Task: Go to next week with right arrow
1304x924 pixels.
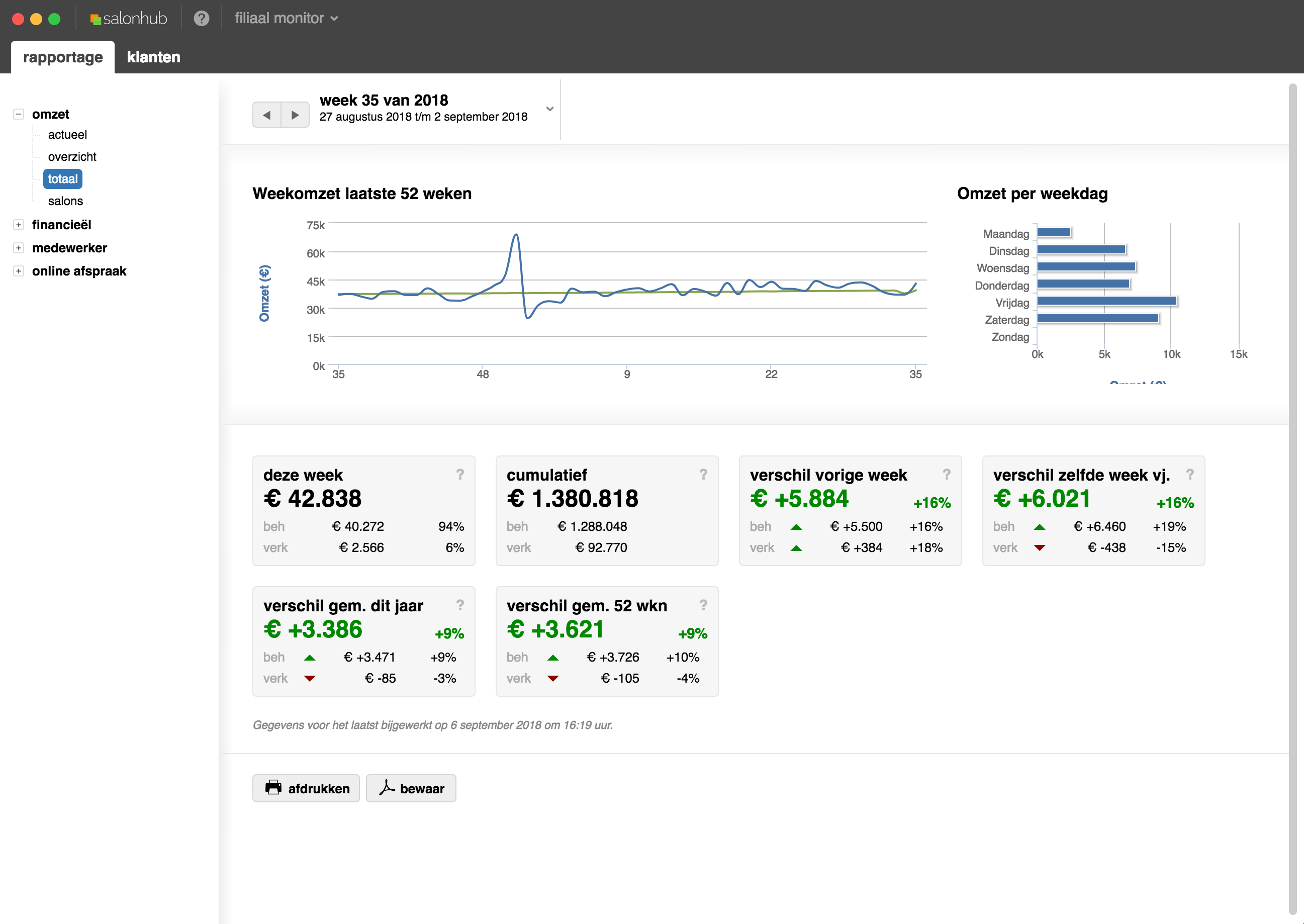Action: coord(295,115)
